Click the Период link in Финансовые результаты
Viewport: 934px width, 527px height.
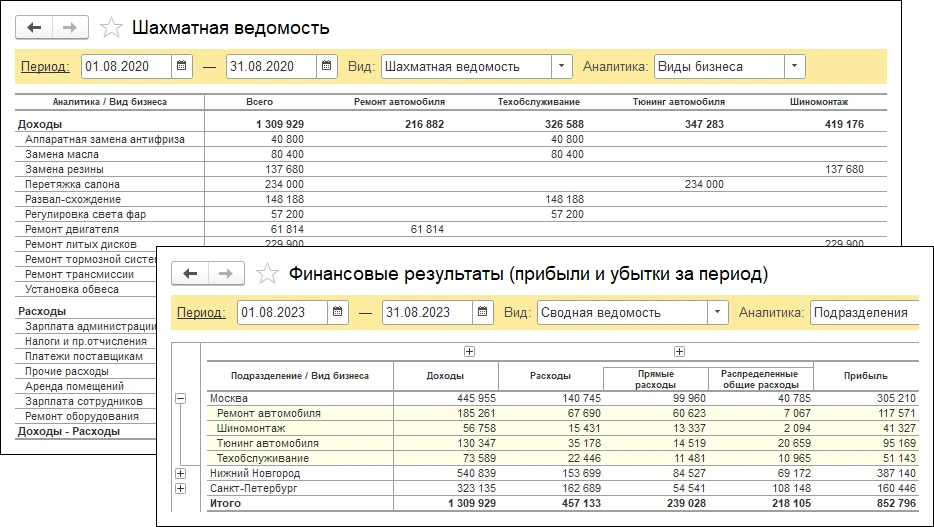click(x=201, y=312)
